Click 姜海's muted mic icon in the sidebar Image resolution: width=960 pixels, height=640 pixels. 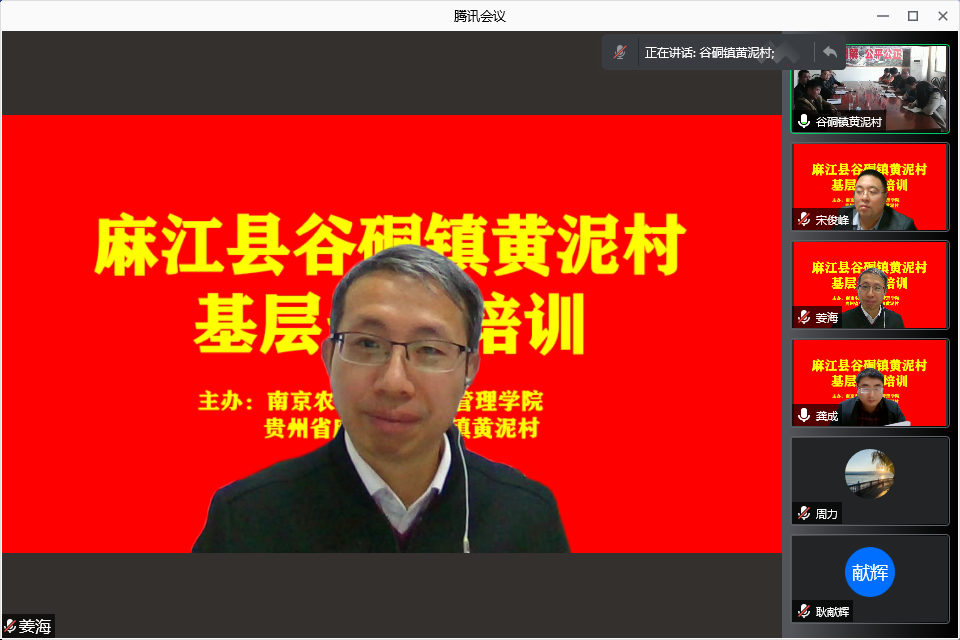(804, 317)
